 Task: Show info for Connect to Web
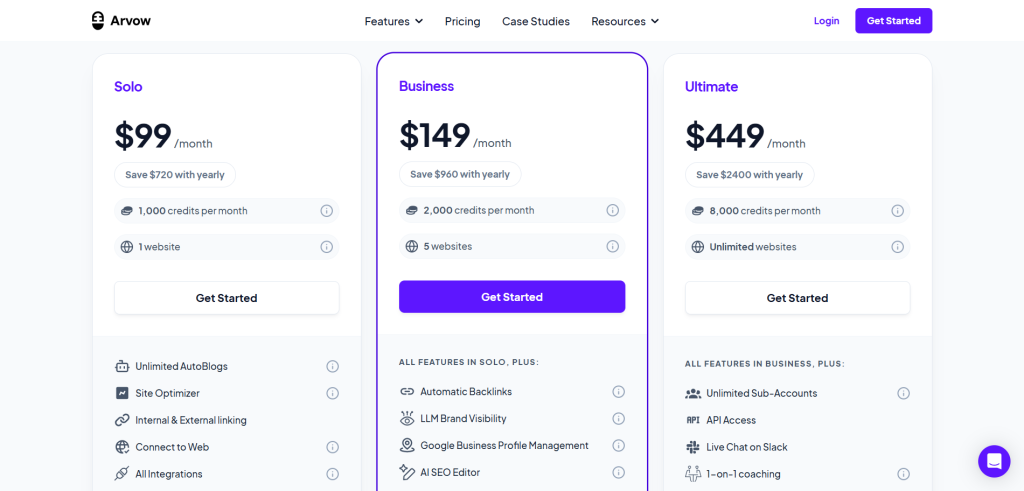[x=332, y=447]
